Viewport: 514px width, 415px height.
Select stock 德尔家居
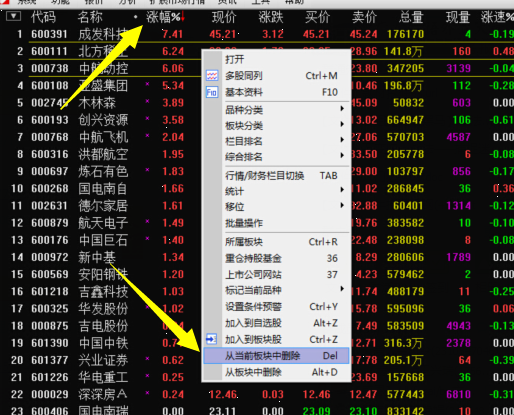[103, 206]
